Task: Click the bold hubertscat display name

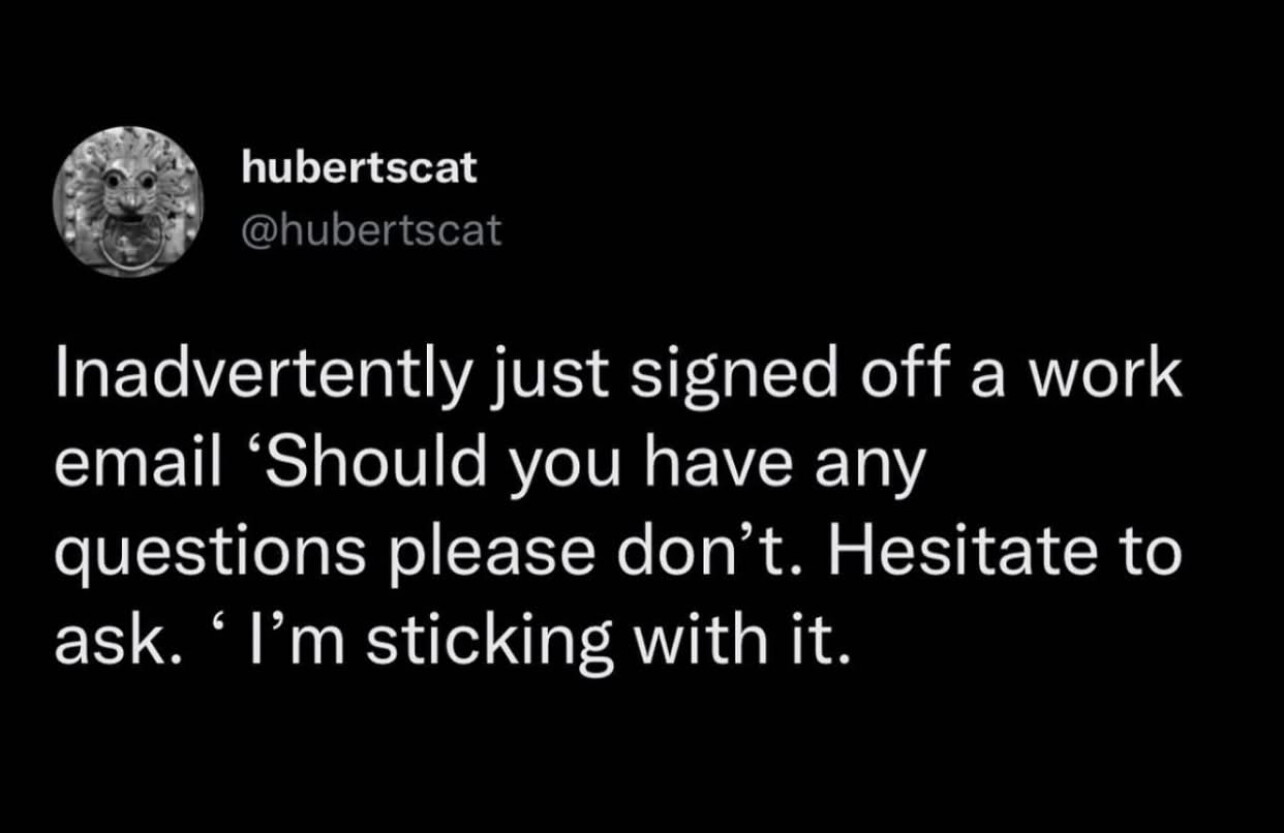Action: 360,169
